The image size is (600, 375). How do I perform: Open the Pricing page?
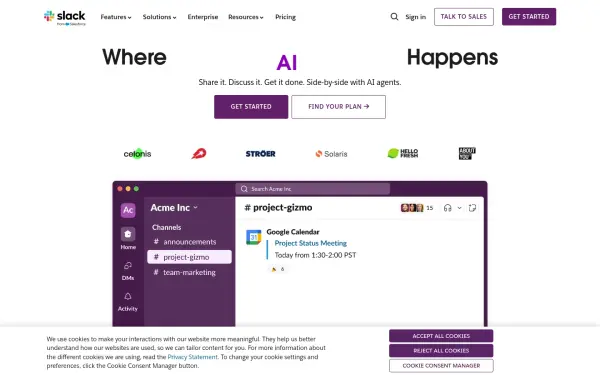pyautogui.click(x=285, y=17)
